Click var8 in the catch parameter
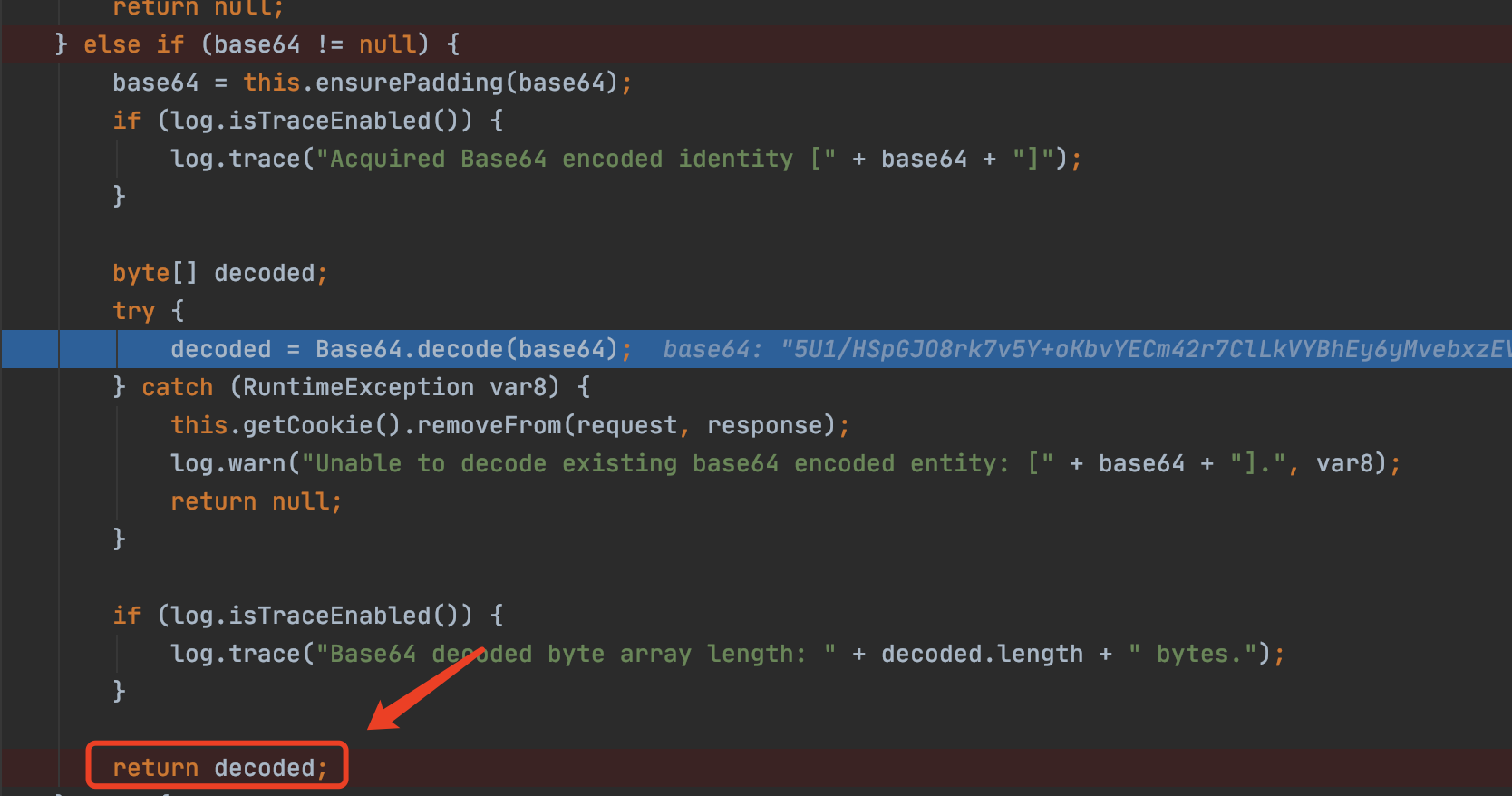The image size is (1512, 796). tap(519, 387)
